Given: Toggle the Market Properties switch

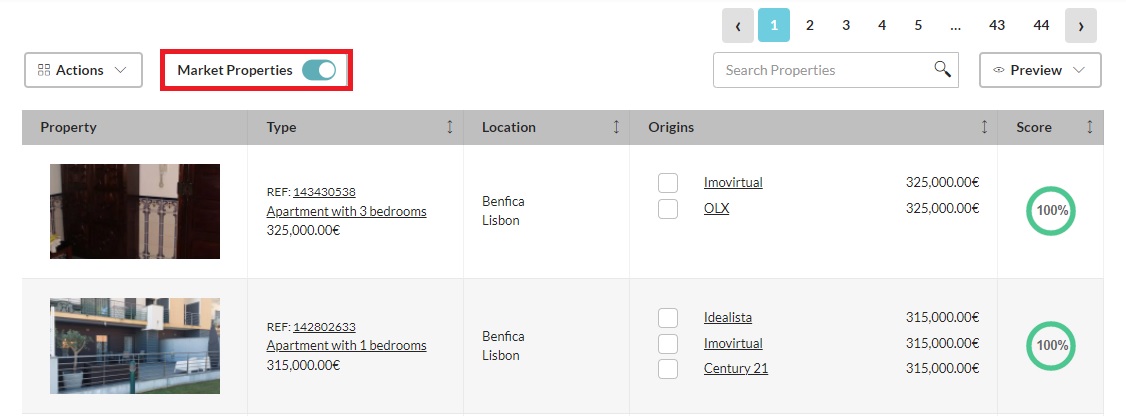Looking at the screenshot, I should coord(319,70).
